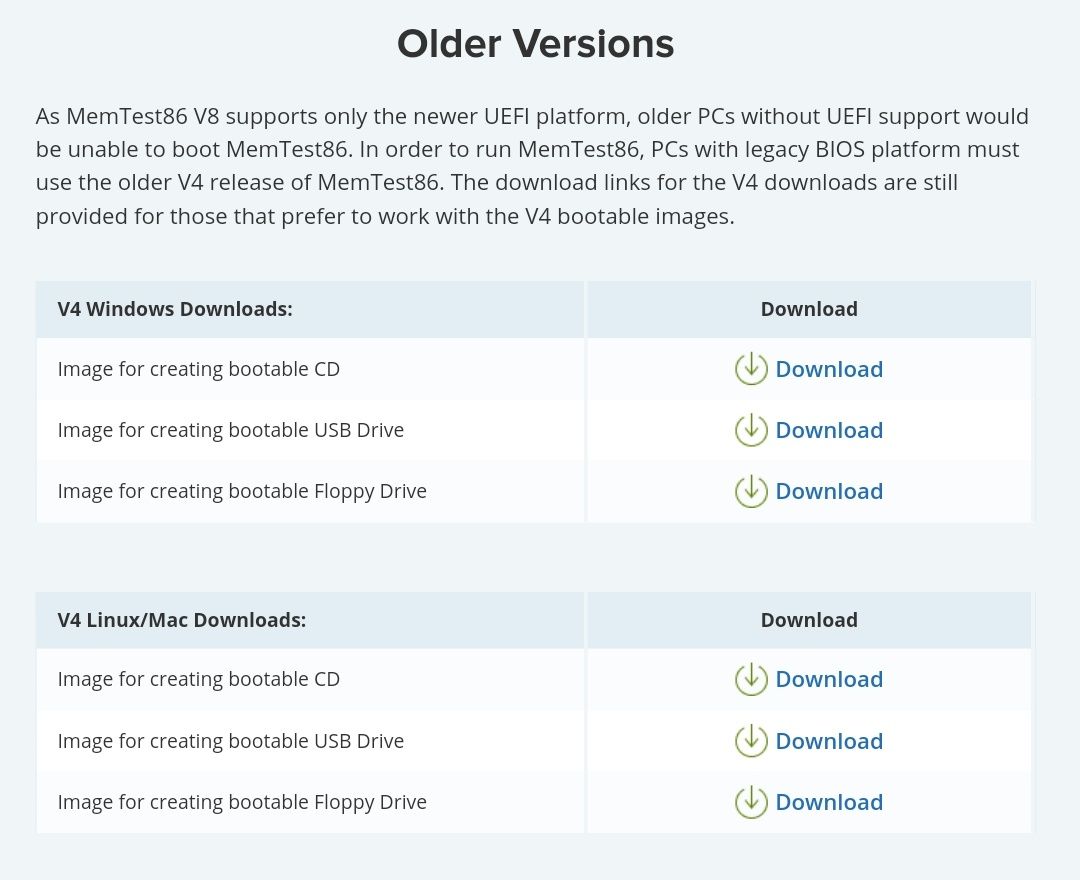Image resolution: width=1080 pixels, height=880 pixels.
Task: Open Download link for Windows bootable CD image
Action: coord(829,369)
